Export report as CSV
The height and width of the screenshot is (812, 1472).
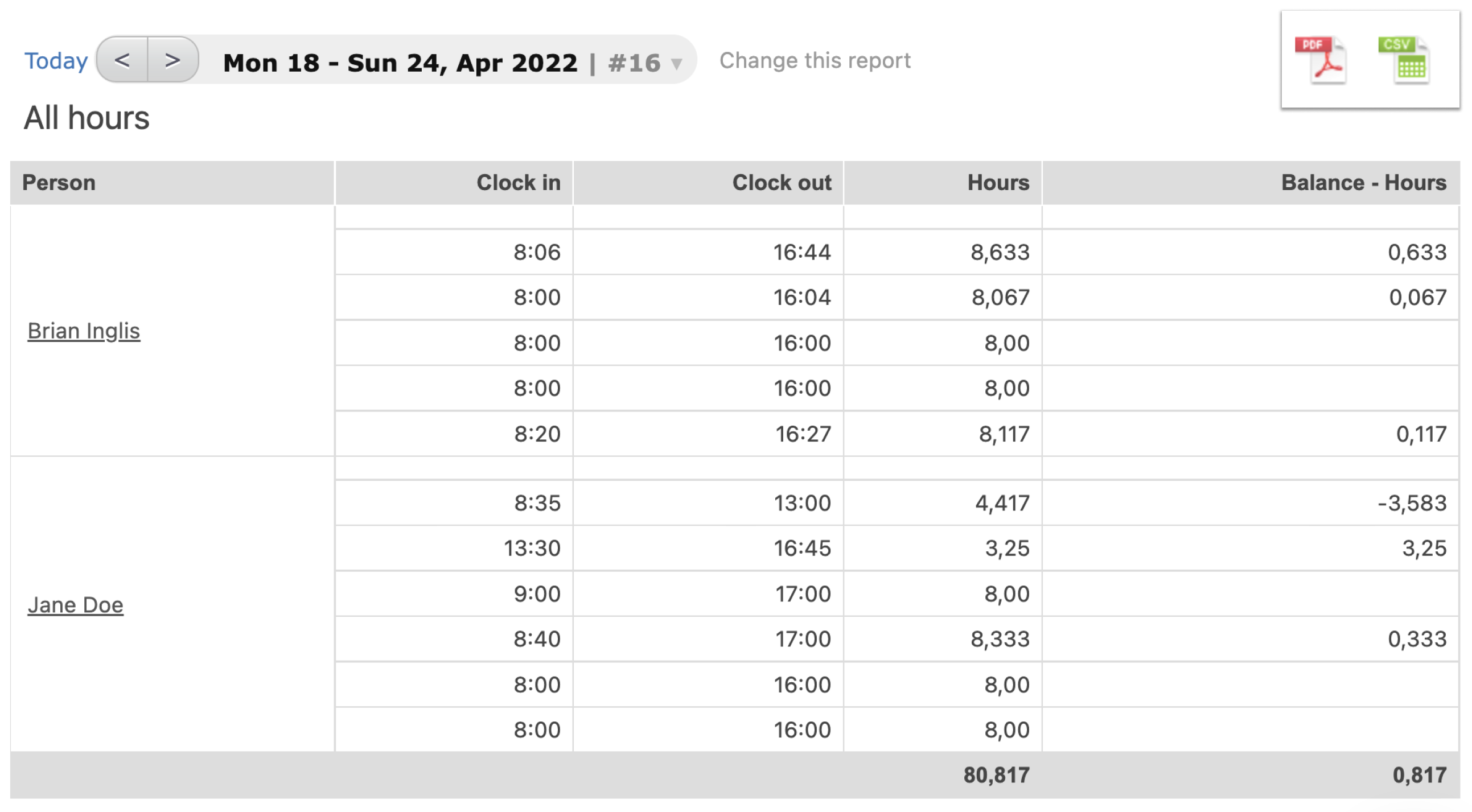click(x=1405, y=60)
